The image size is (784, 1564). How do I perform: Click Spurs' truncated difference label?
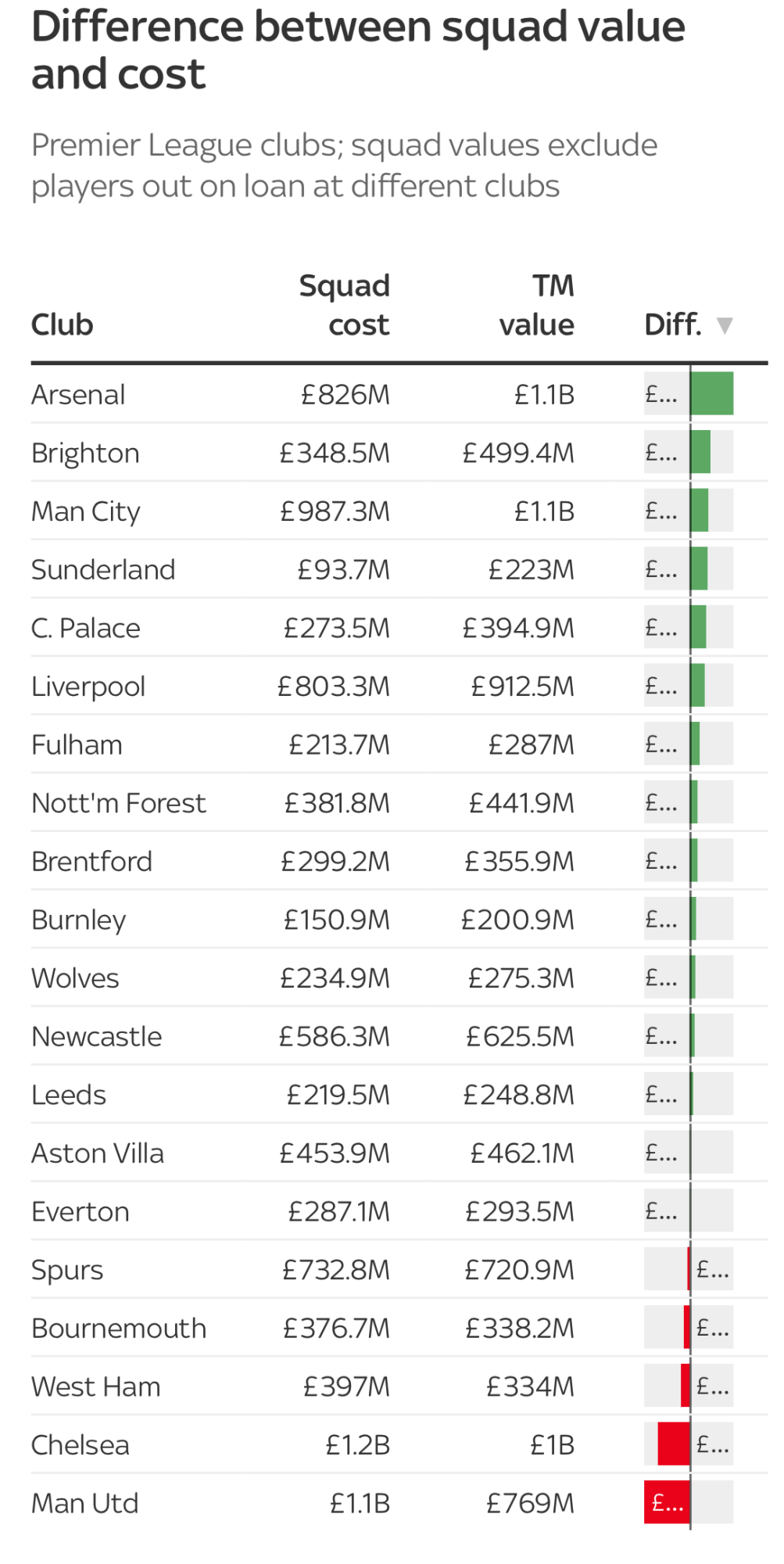tap(713, 1269)
